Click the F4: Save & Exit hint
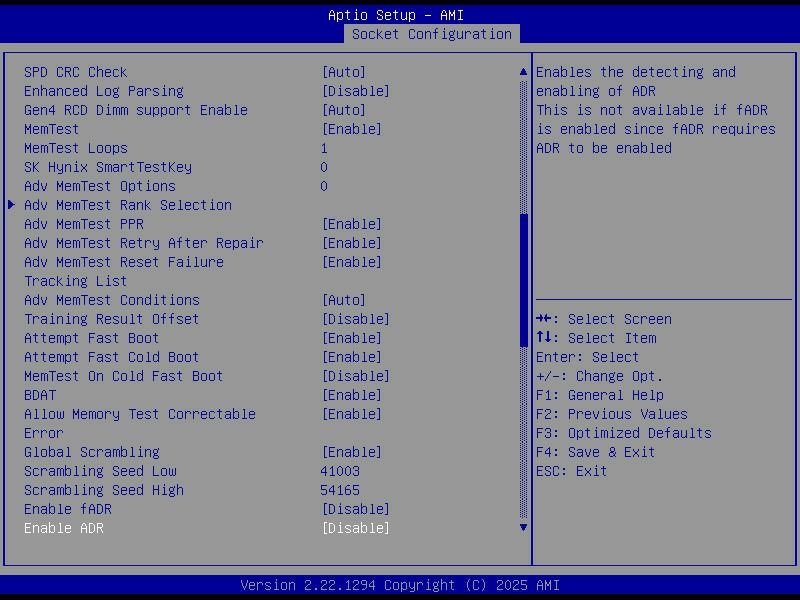Viewport: 800px width, 600px height. pos(595,452)
